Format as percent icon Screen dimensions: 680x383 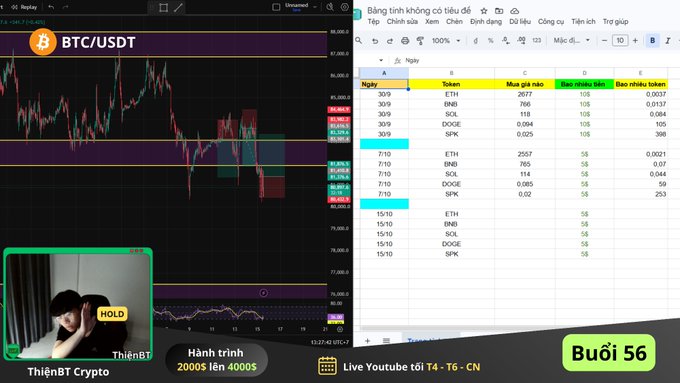click(x=490, y=41)
